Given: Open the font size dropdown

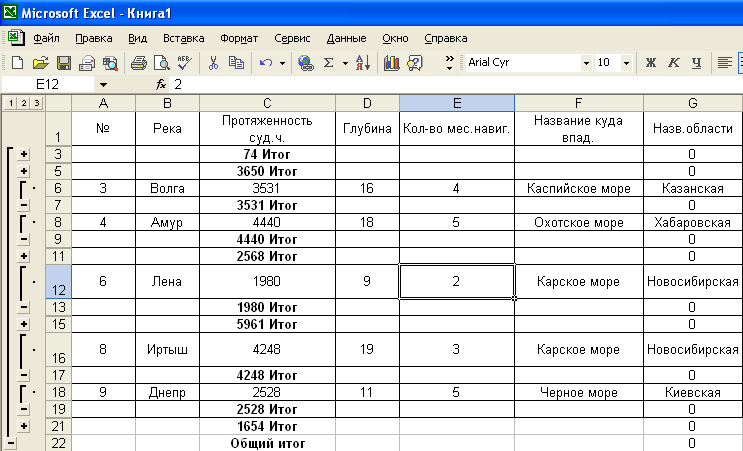Looking at the screenshot, I should click(626, 63).
